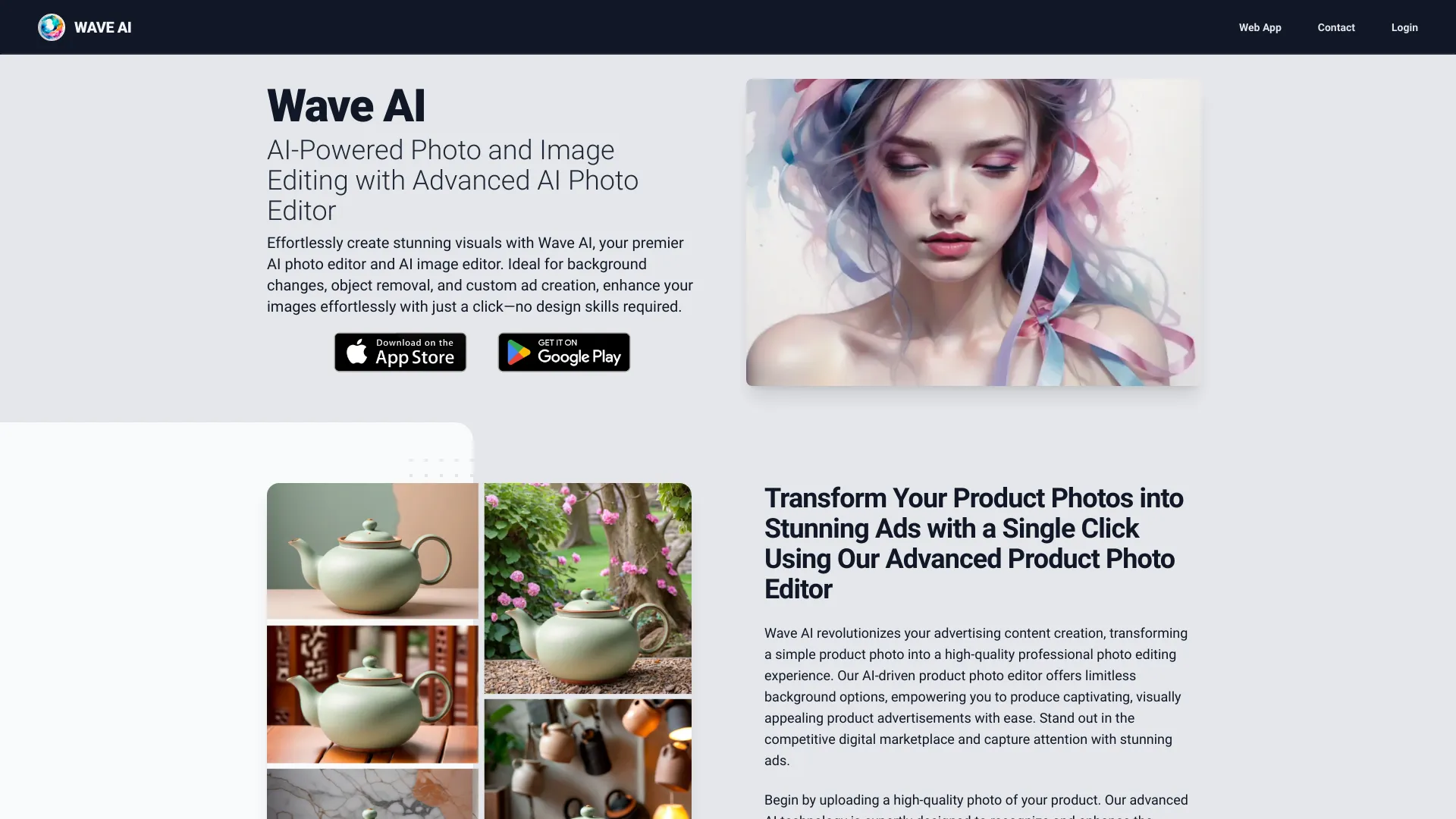Click the colorful sphere Wave AI favicon
The image size is (1456, 819).
coord(51,27)
